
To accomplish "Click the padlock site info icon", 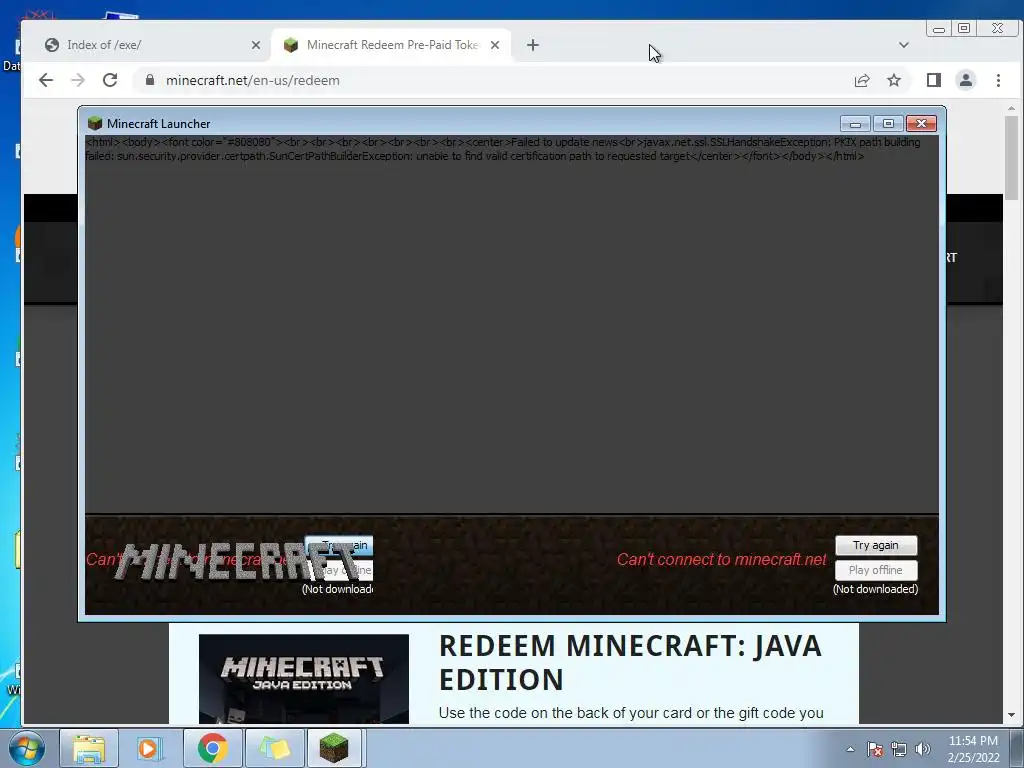I will coord(150,80).
